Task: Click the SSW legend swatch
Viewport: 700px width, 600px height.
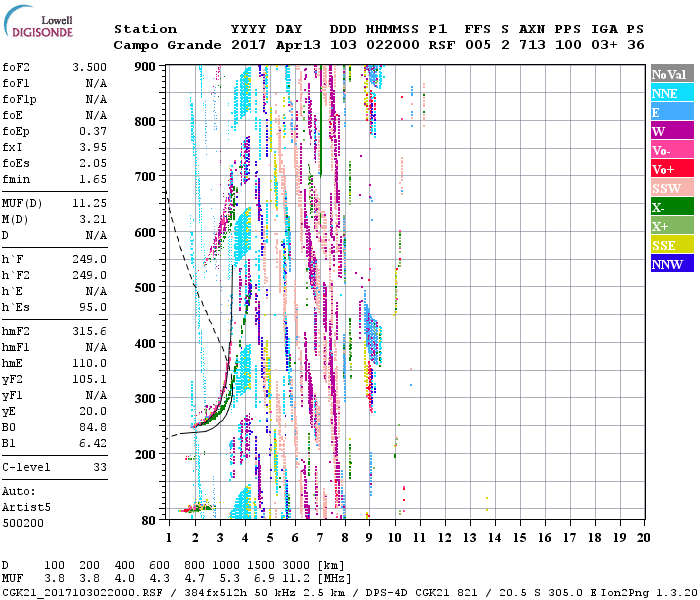Action: click(x=671, y=188)
